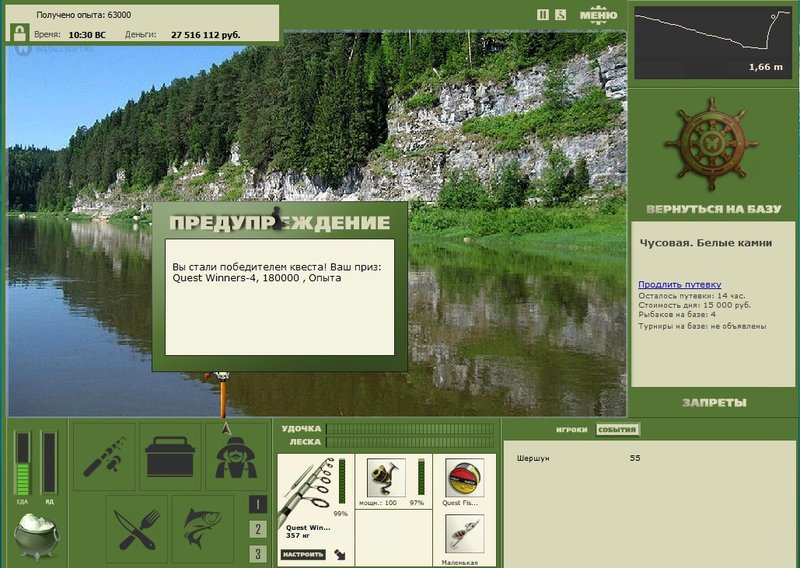Viewport: 800px width, 568px height.
Task: Click the Quest Fis... line spool thumbnail
Action: (464, 477)
